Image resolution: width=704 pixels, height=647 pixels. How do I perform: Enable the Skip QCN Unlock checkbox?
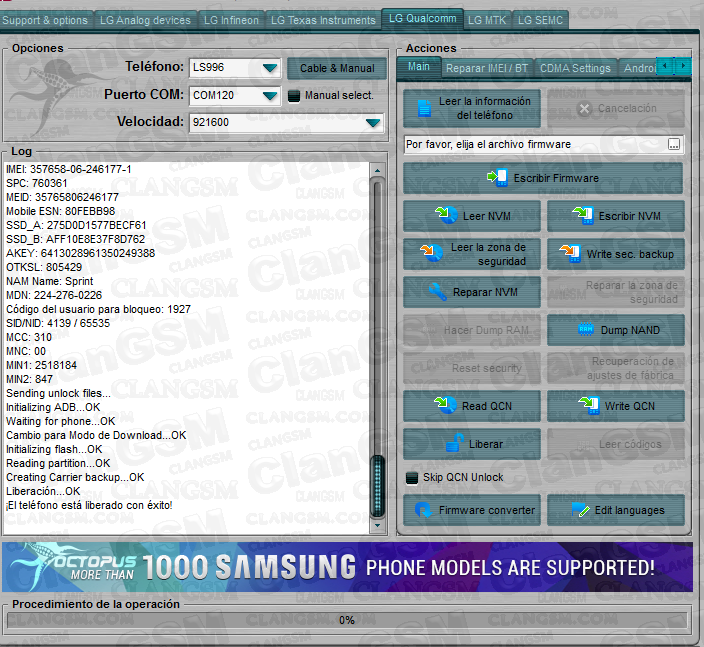click(x=412, y=478)
